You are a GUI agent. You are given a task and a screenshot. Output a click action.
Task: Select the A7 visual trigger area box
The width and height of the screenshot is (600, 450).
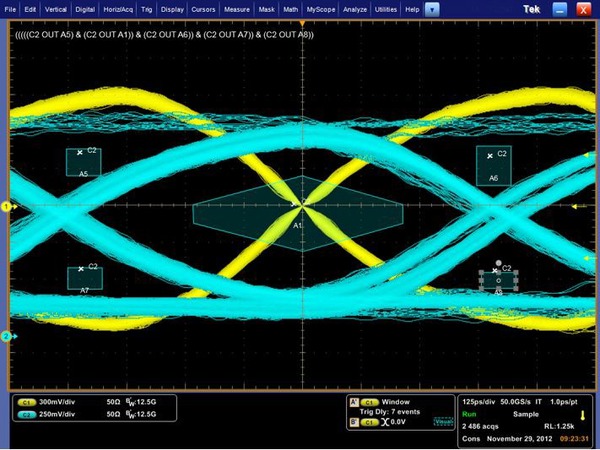pyautogui.click(x=84, y=277)
